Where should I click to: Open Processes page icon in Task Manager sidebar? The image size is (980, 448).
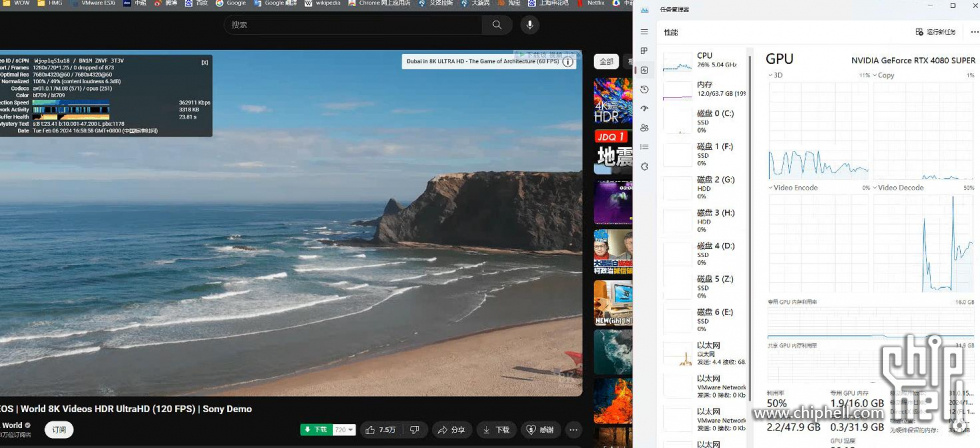(x=644, y=51)
